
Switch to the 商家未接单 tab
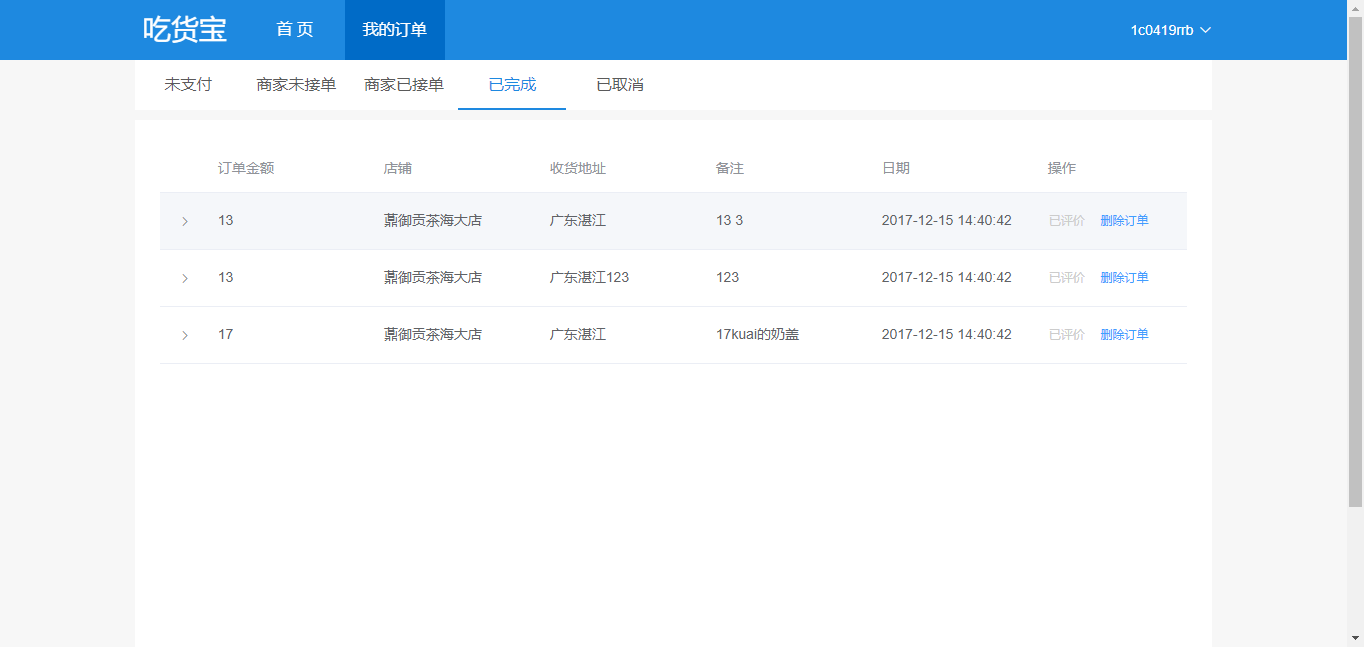pos(296,85)
